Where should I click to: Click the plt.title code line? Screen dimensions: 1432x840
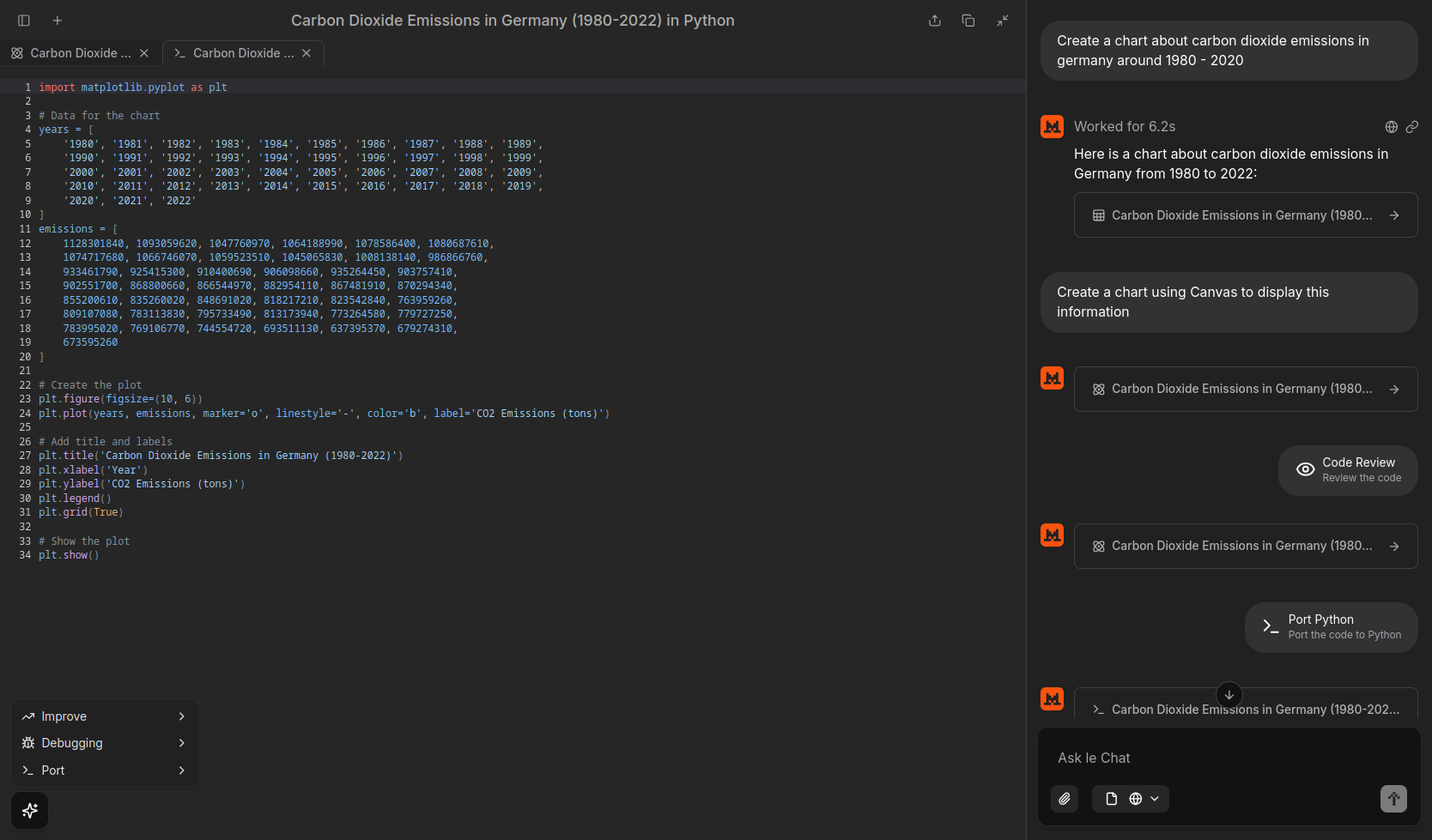(x=221, y=456)
